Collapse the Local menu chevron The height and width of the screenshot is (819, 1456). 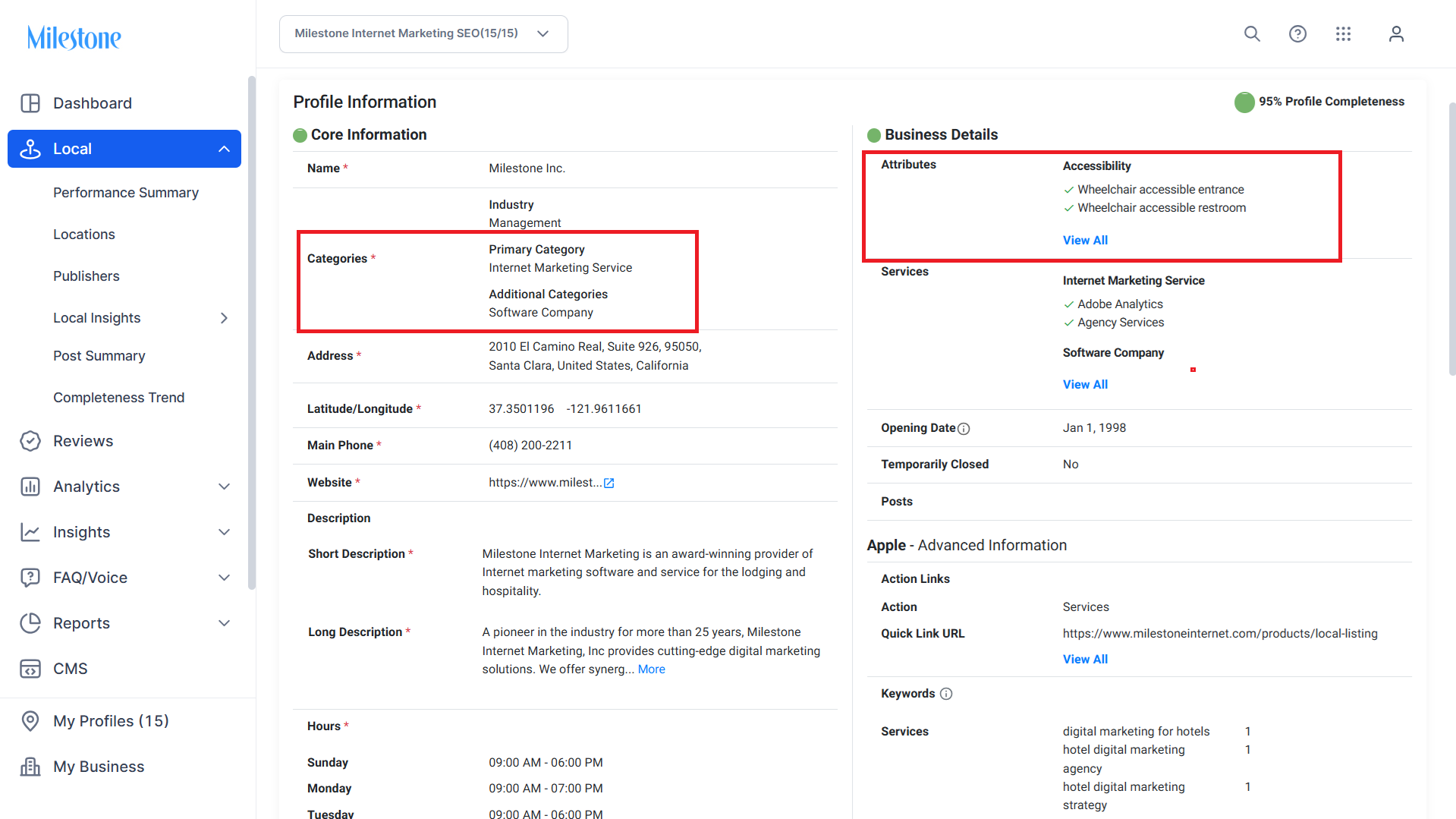point(224,149)
